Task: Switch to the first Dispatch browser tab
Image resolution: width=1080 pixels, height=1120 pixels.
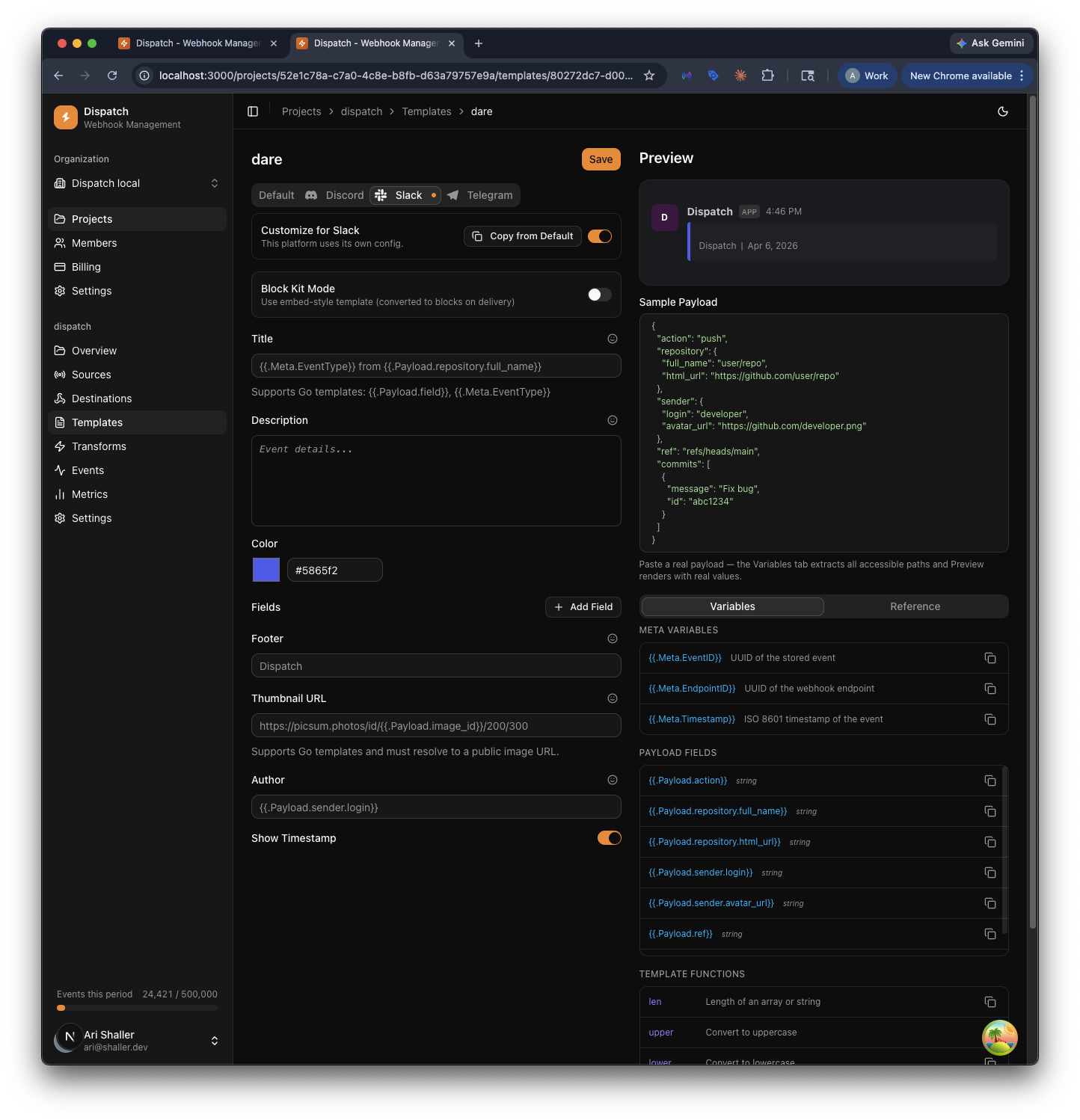Action: pos(197,43)
